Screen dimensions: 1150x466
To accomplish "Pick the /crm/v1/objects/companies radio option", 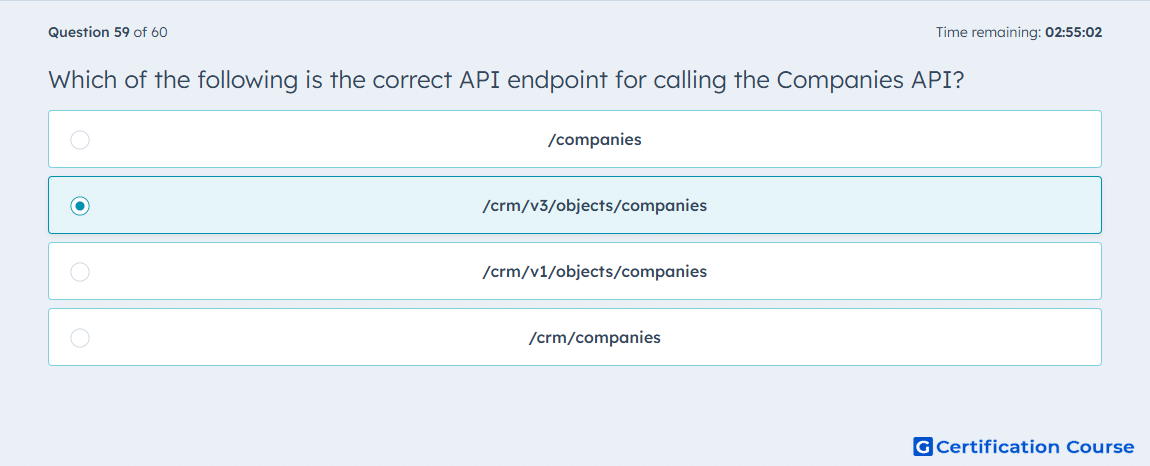I will coord(80,272).
